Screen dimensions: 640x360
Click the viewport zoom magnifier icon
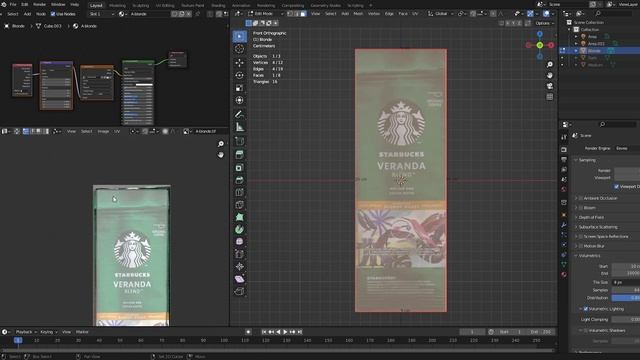tap(550, 64)
